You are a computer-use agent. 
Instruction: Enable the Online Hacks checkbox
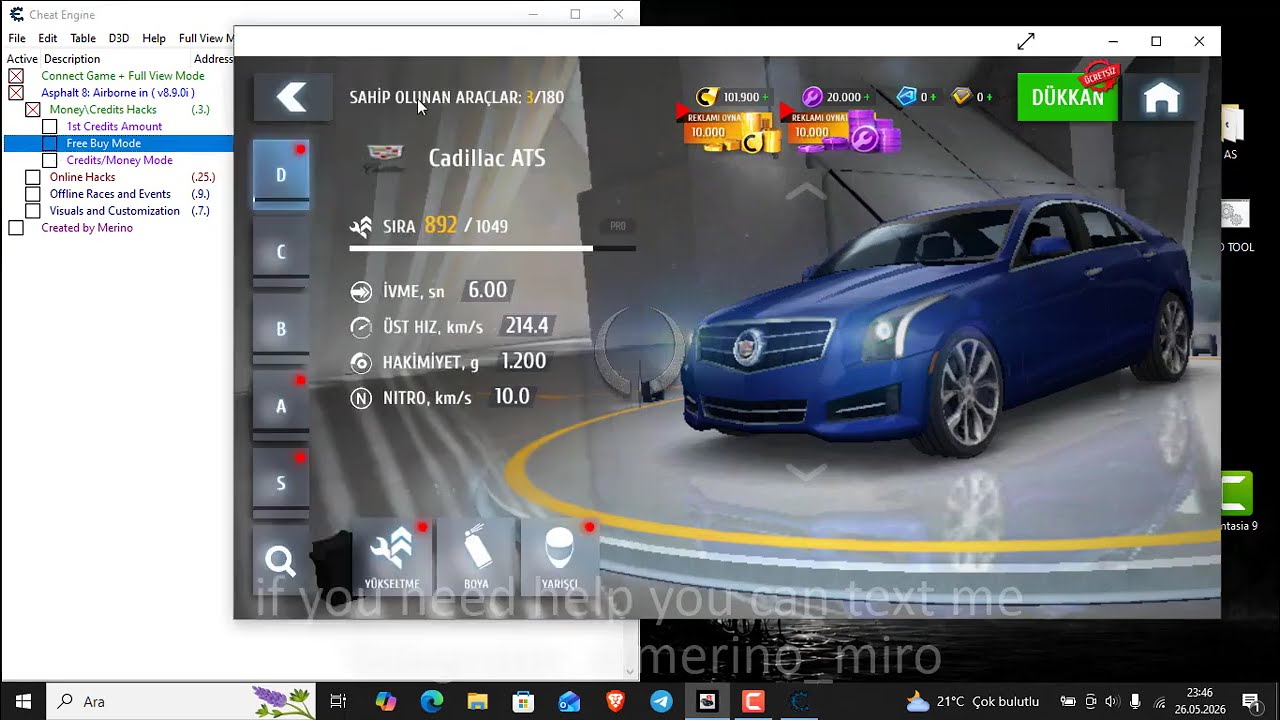point(33,178)
